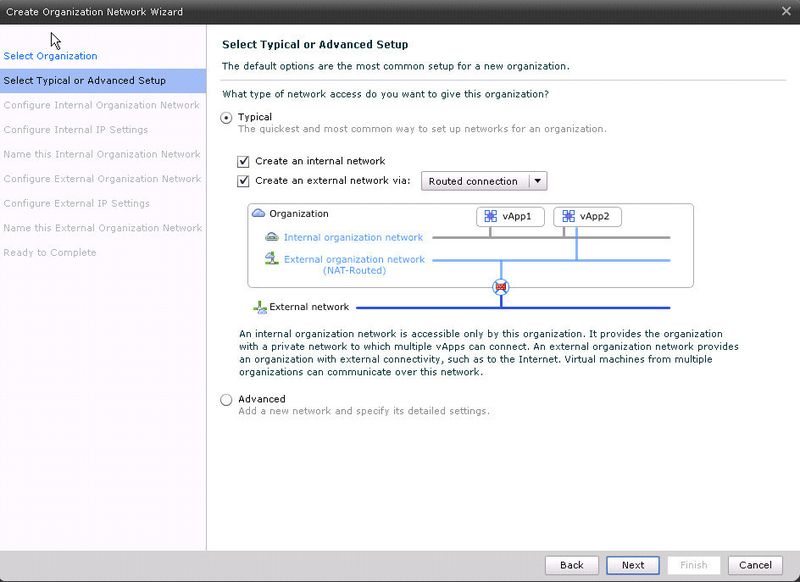This screenshot has height=582, width=800.
Task: Click the External organization network icon
Action: point(271,259)
